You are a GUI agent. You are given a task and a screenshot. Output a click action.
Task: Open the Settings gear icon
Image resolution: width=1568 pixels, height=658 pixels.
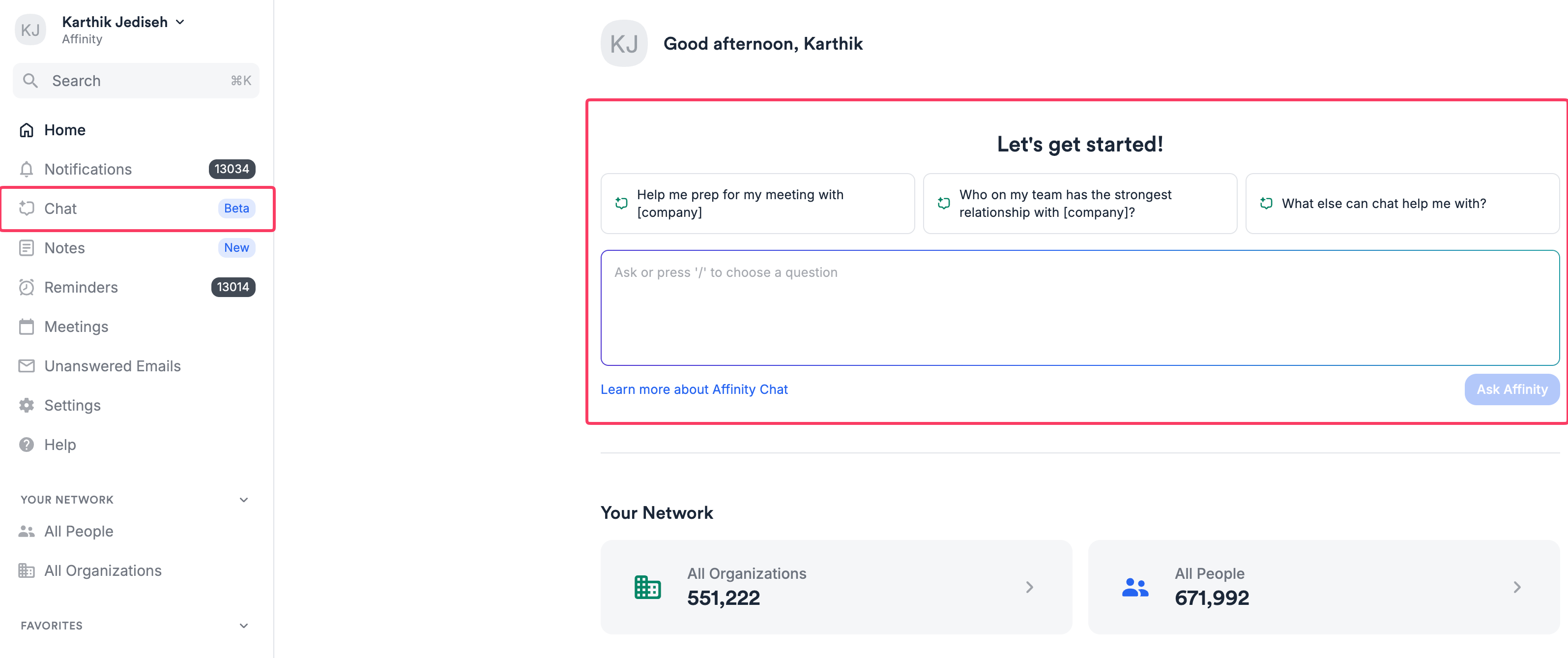(26, 405)
